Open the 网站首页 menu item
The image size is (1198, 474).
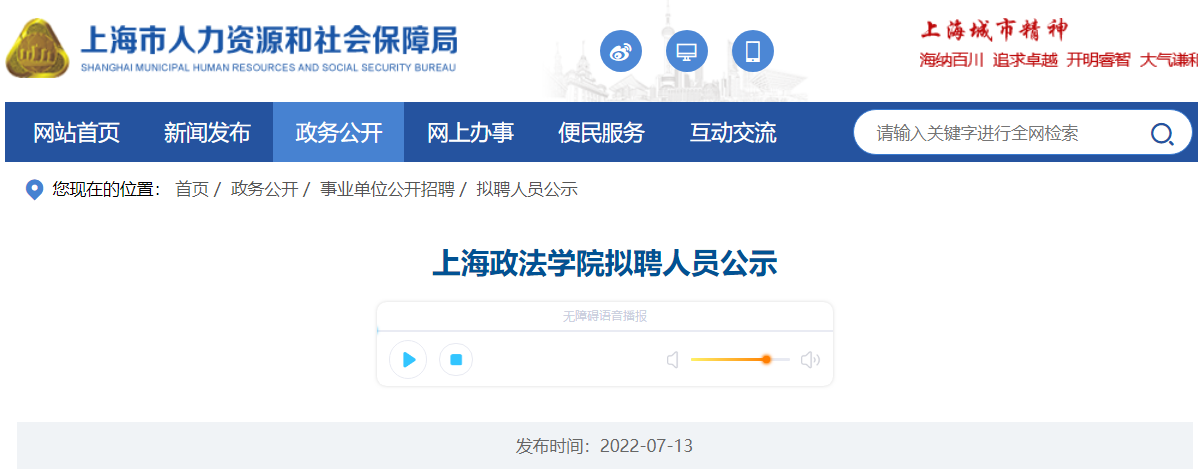76,133
